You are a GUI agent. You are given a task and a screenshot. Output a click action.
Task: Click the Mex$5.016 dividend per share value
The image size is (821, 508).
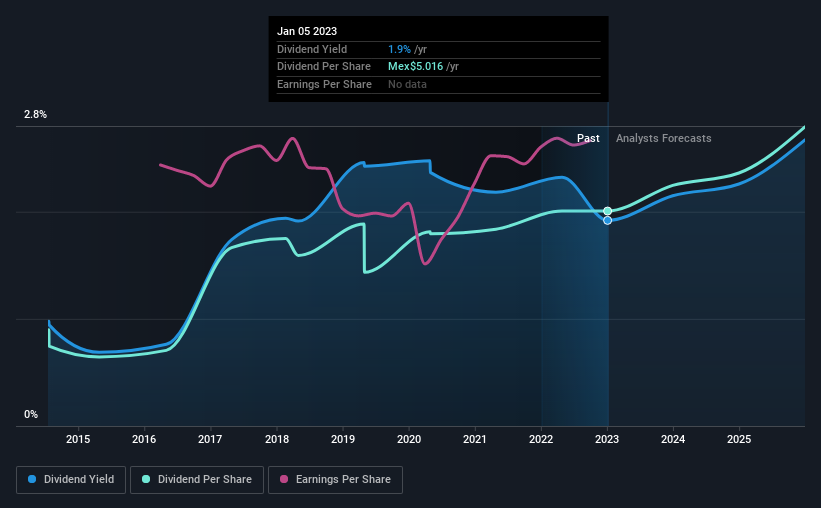[415, 67]
